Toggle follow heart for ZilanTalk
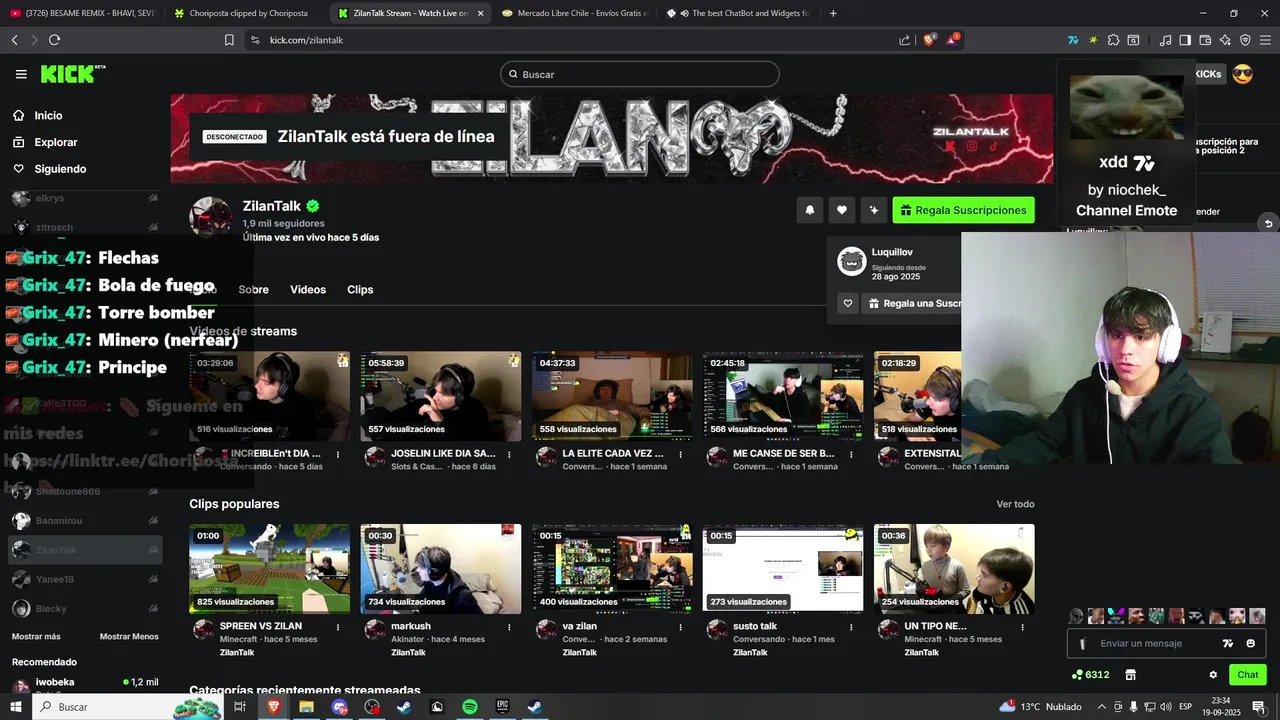1280x720 pixels. (x=842, y=210)
